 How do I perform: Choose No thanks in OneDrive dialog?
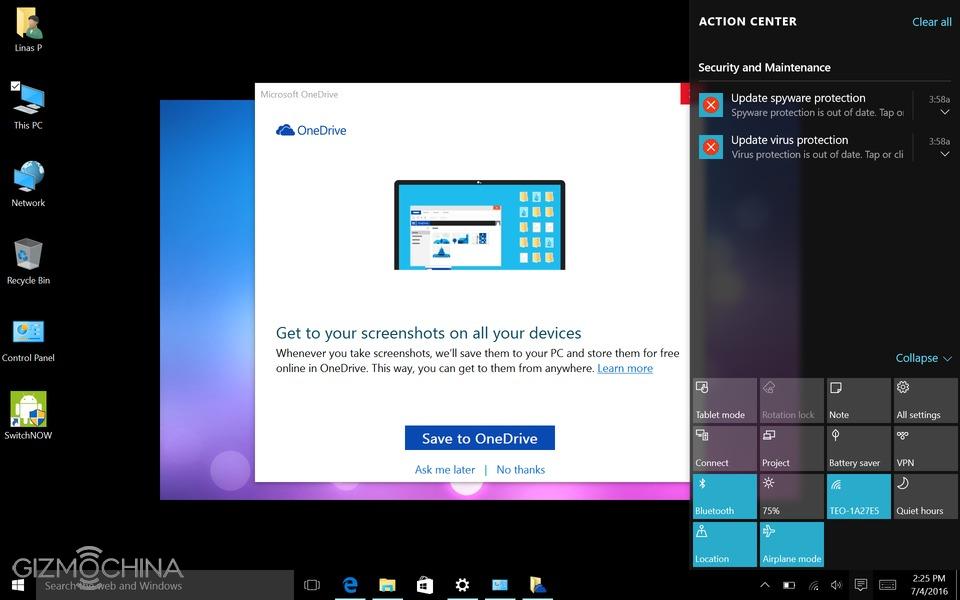tap(520, 469)
